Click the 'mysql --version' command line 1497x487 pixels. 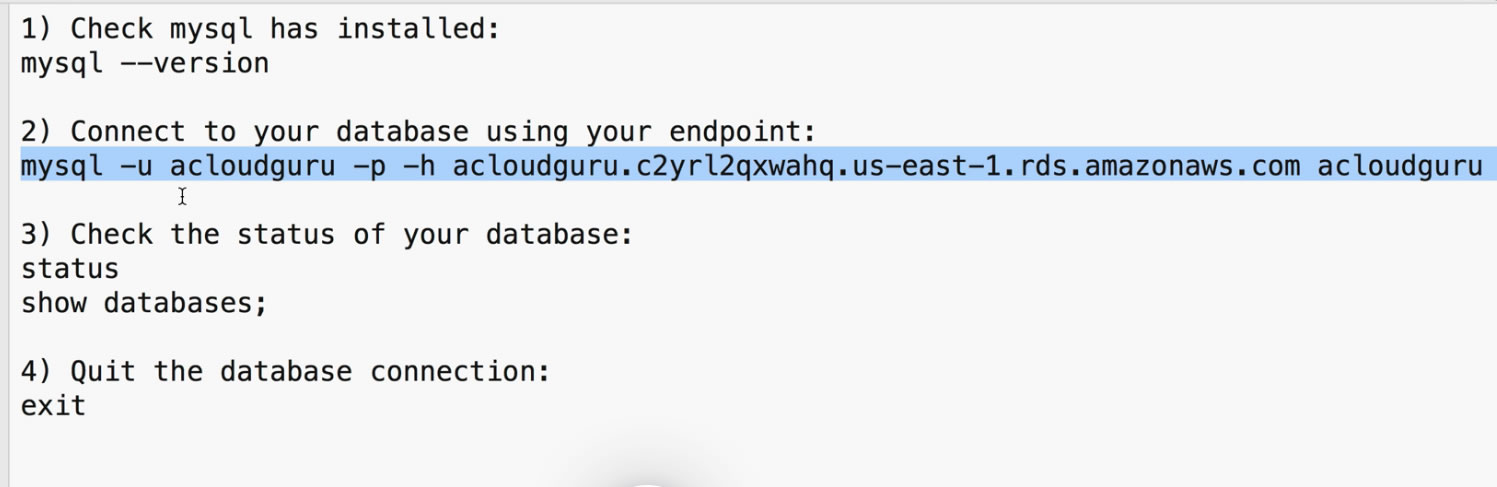click(145, 64)
